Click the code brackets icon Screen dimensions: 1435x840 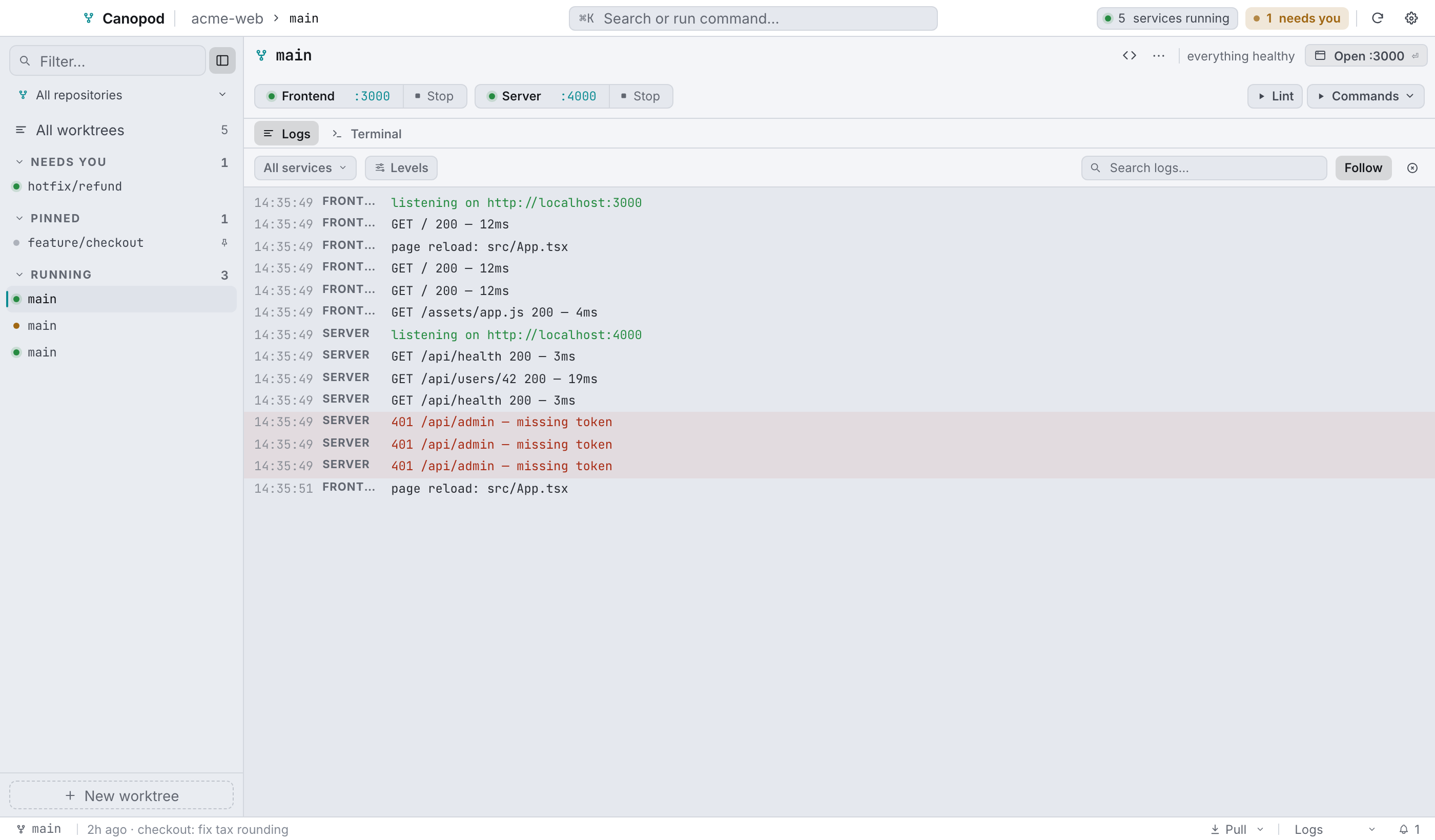point(1129,56)
